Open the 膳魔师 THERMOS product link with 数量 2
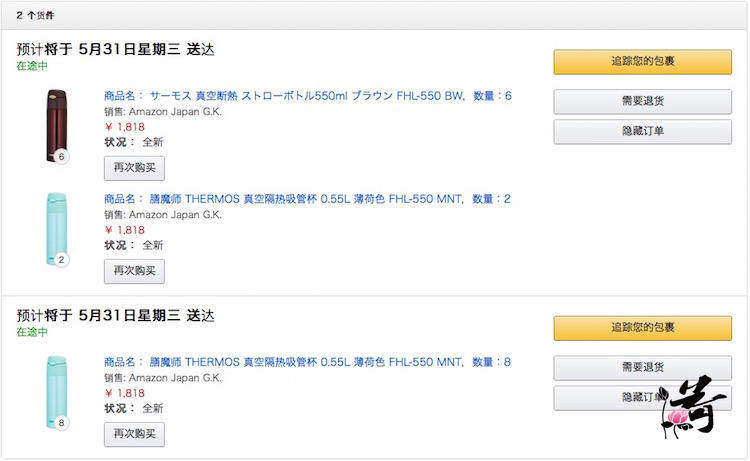 (x=308, y=199)
